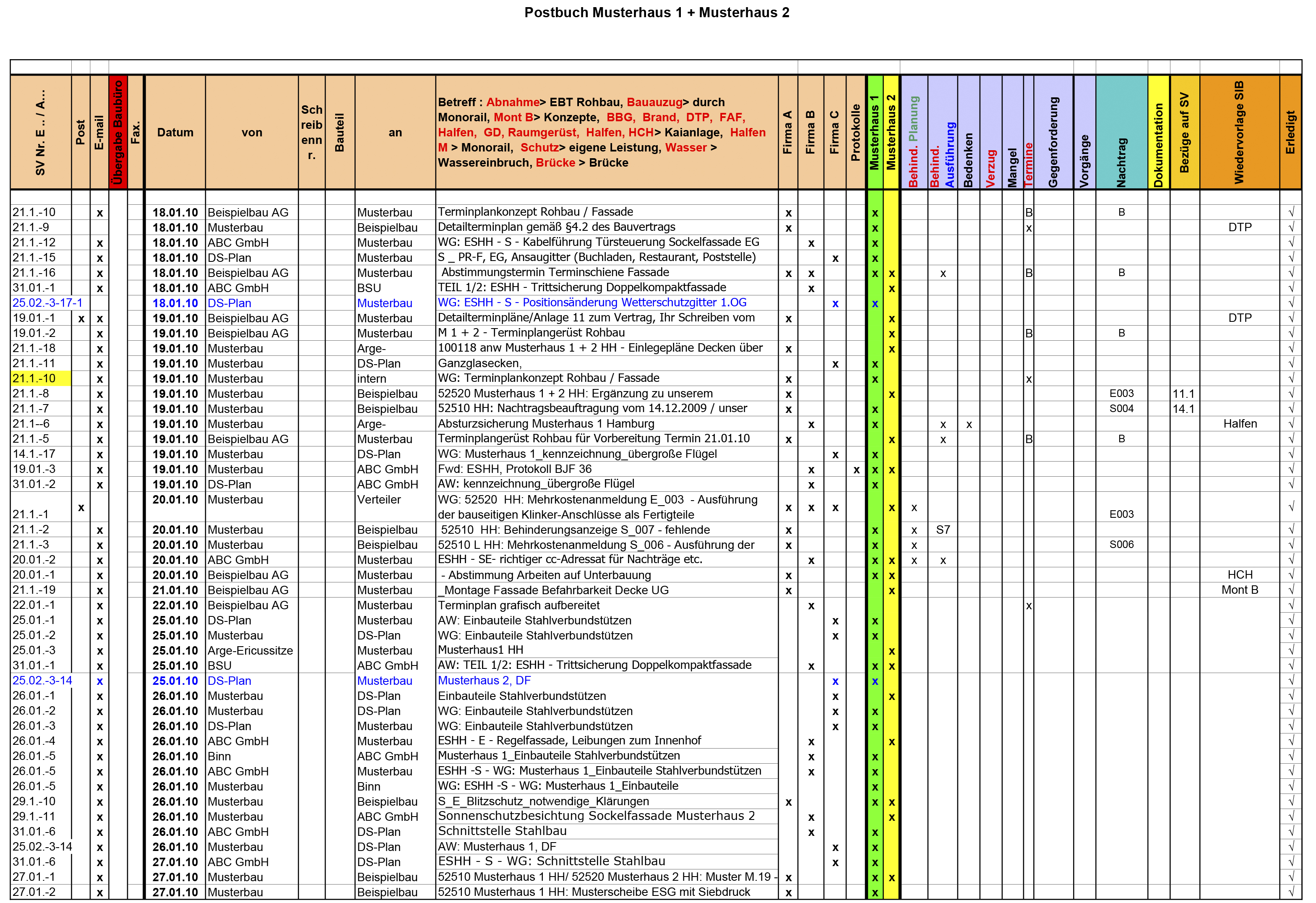Select the 'Post' column header
Image resolution: width=1316 pixels, height=903 pixels.
pyautogui.click(x=81, y=132)
